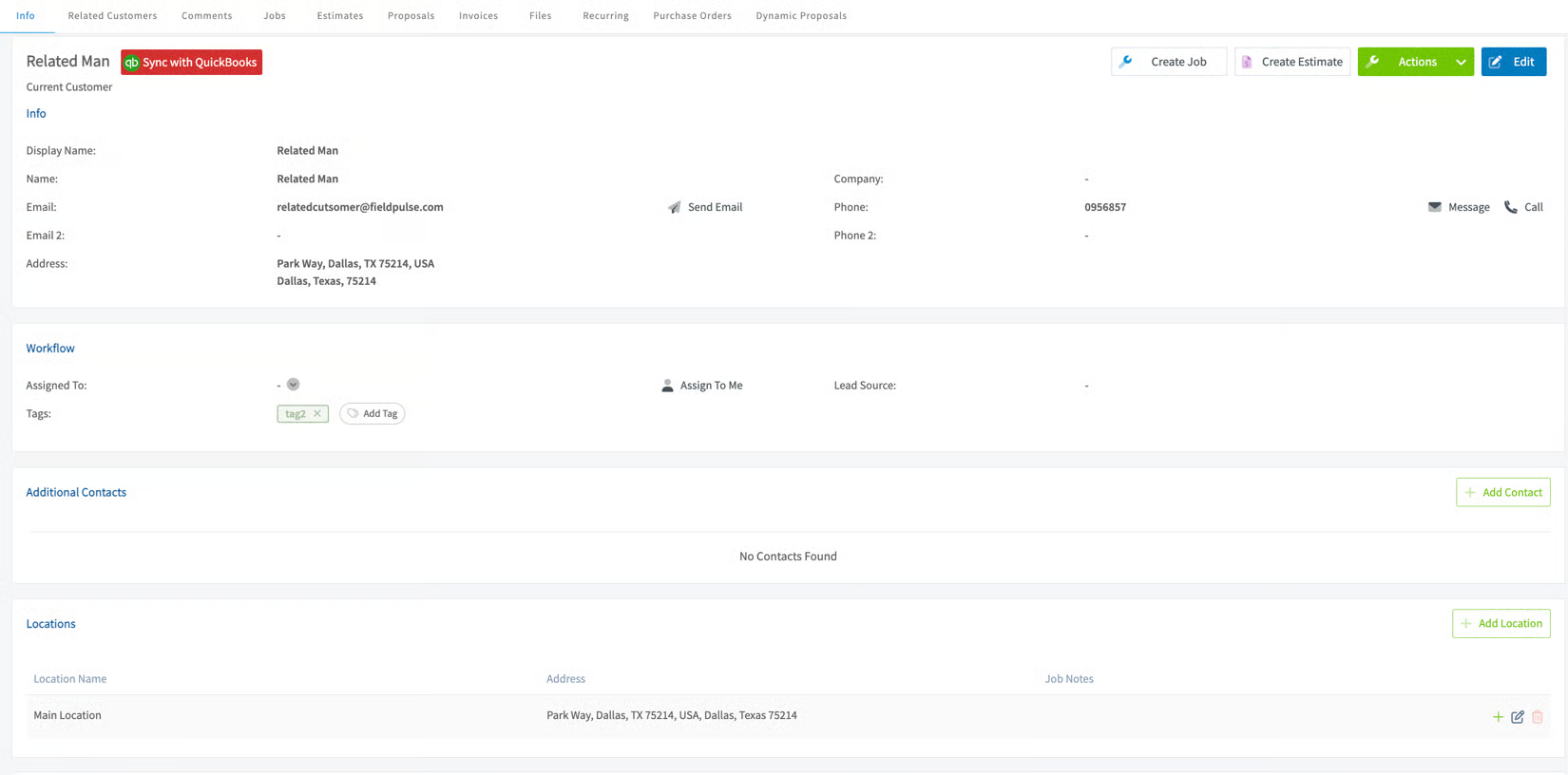Click the Park Way, Dallas address value
The height and width of the screenshot is (775, 1568).
(355, 273)
